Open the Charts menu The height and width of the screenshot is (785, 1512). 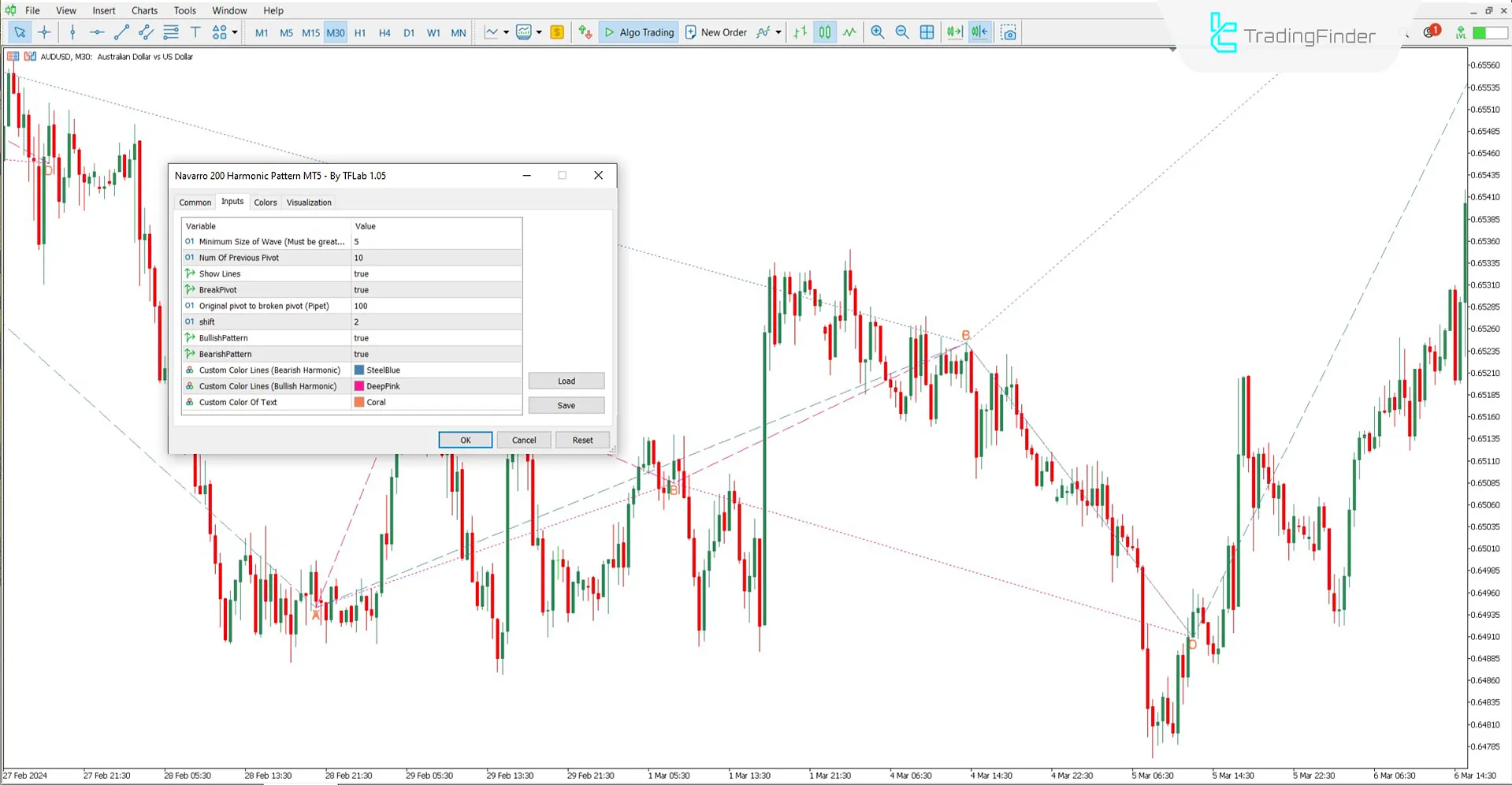coord(143,10)
